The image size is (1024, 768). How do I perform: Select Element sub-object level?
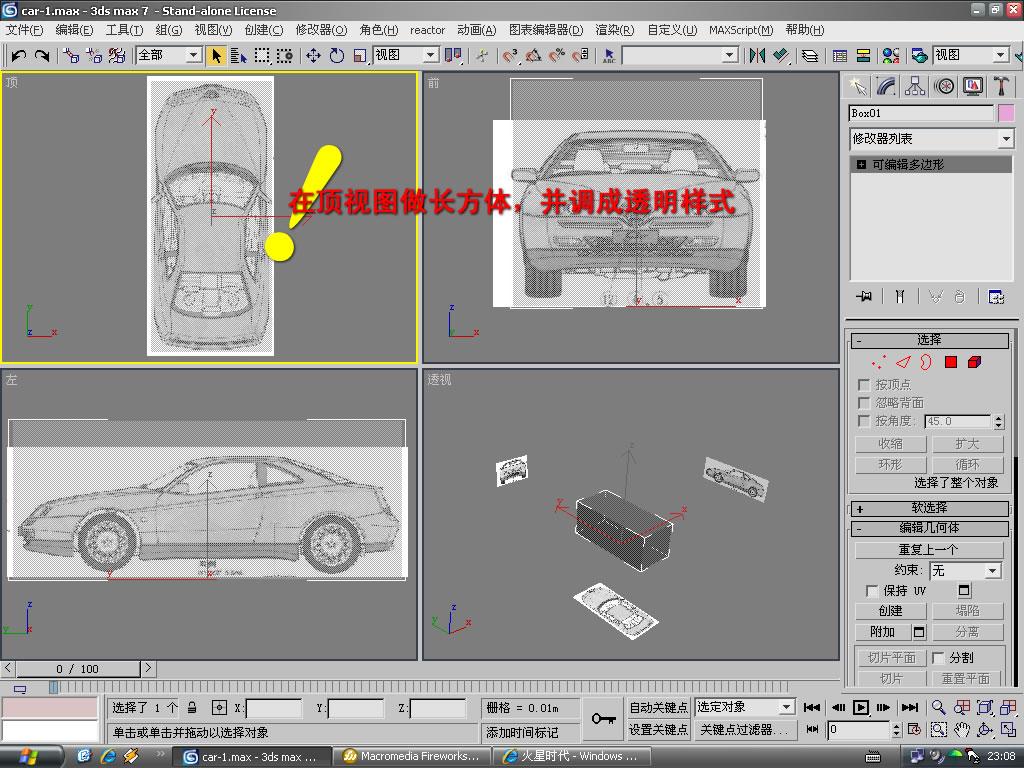[x=974, y=362]
